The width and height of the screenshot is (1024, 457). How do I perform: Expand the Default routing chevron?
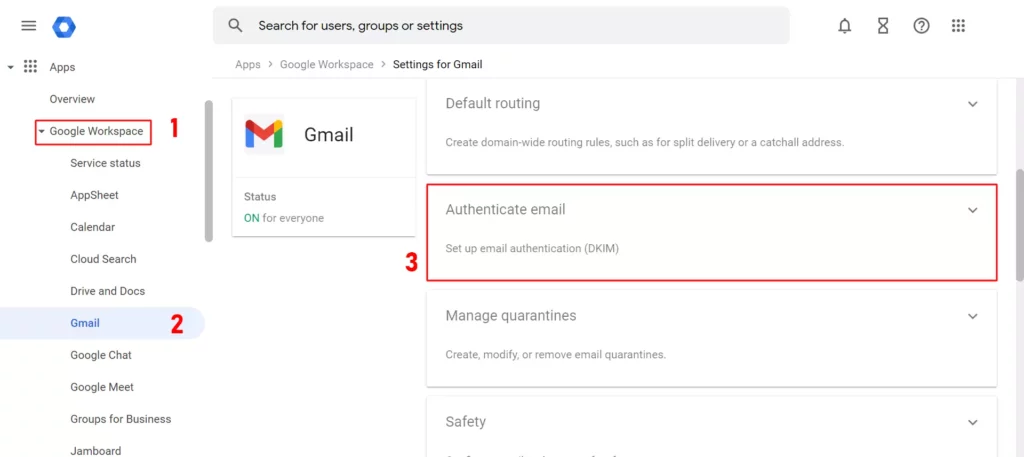pyautogui.click(x=972, y=104)
